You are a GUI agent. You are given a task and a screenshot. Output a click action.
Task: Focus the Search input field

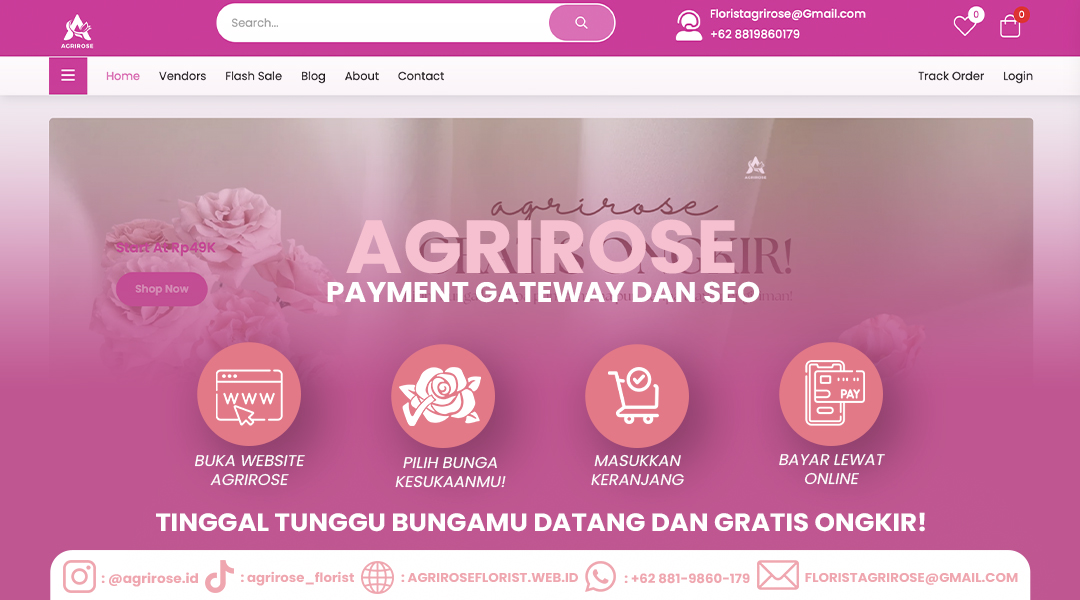383,23
